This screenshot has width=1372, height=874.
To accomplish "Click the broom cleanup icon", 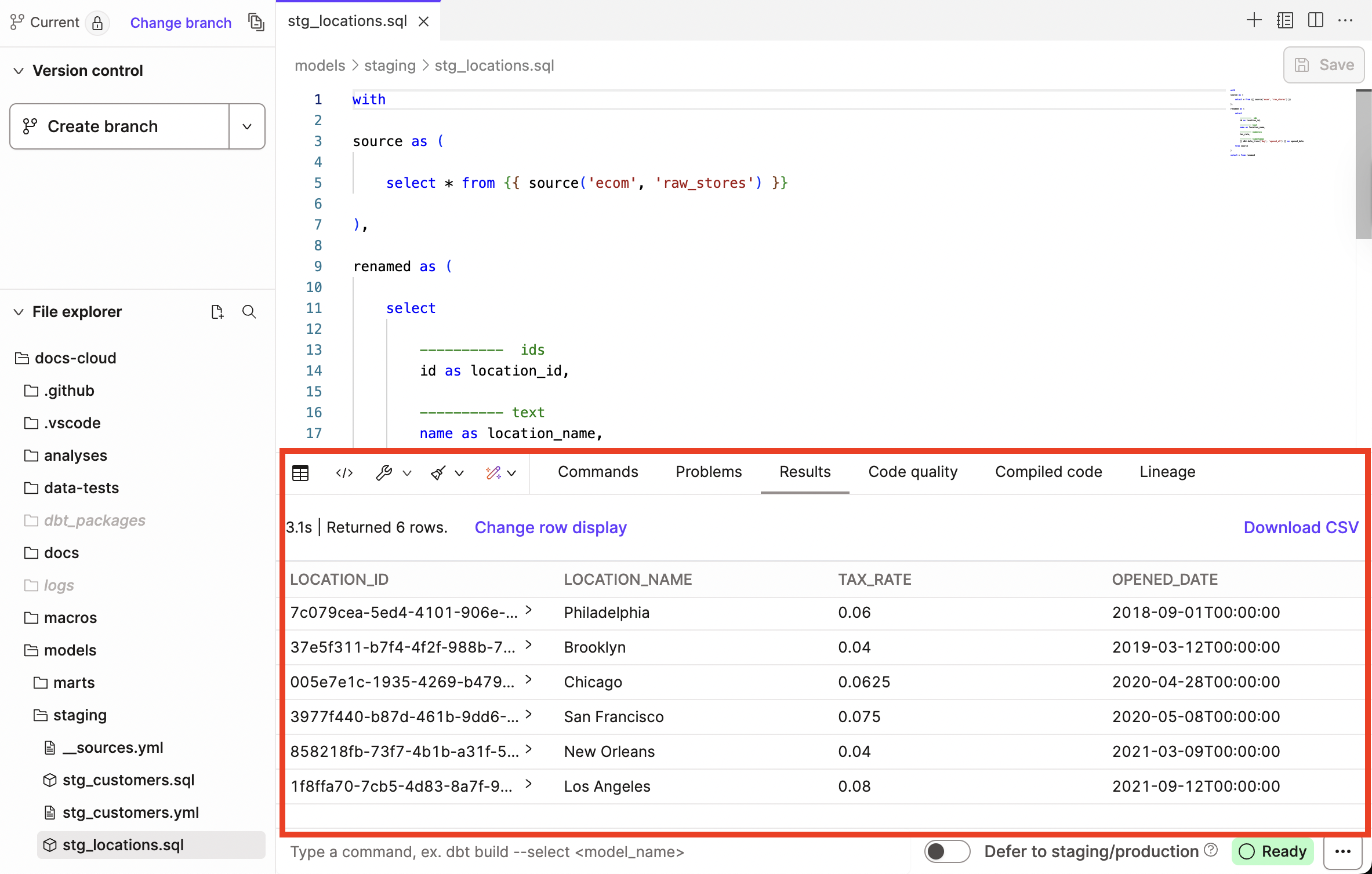I will click(x=438, y=473).
